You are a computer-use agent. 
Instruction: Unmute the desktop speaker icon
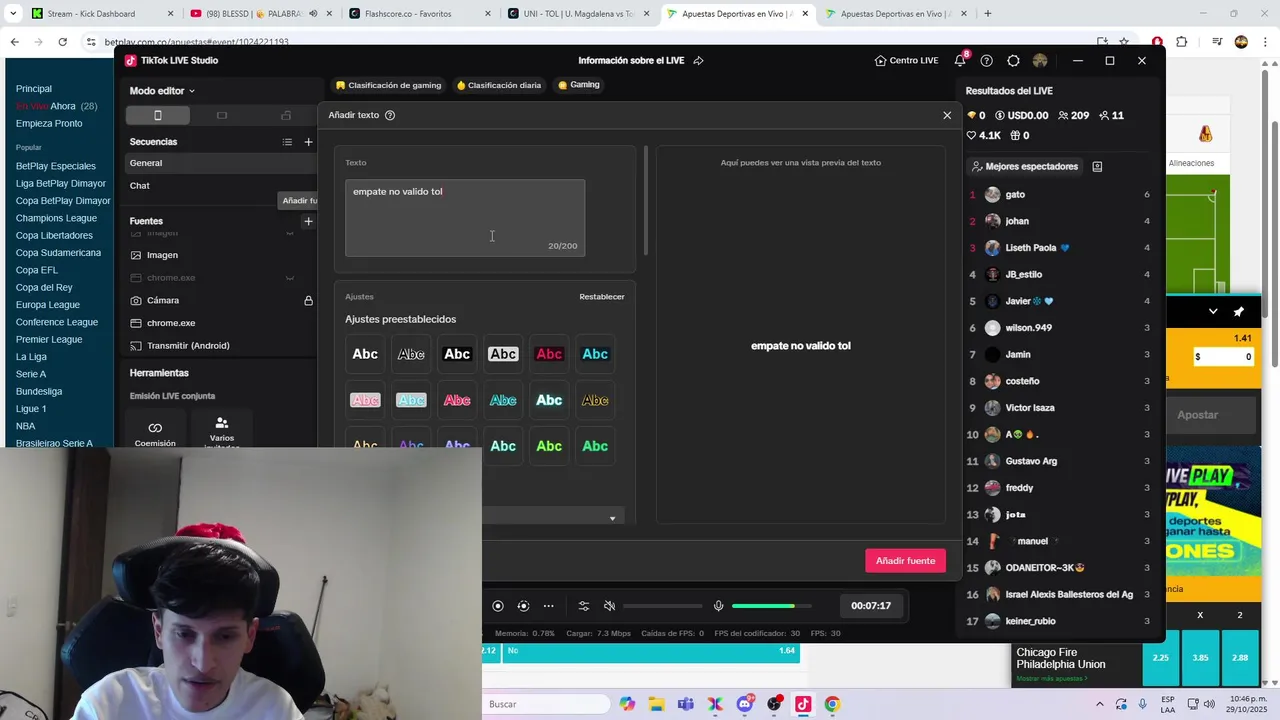tap(610, 606)
